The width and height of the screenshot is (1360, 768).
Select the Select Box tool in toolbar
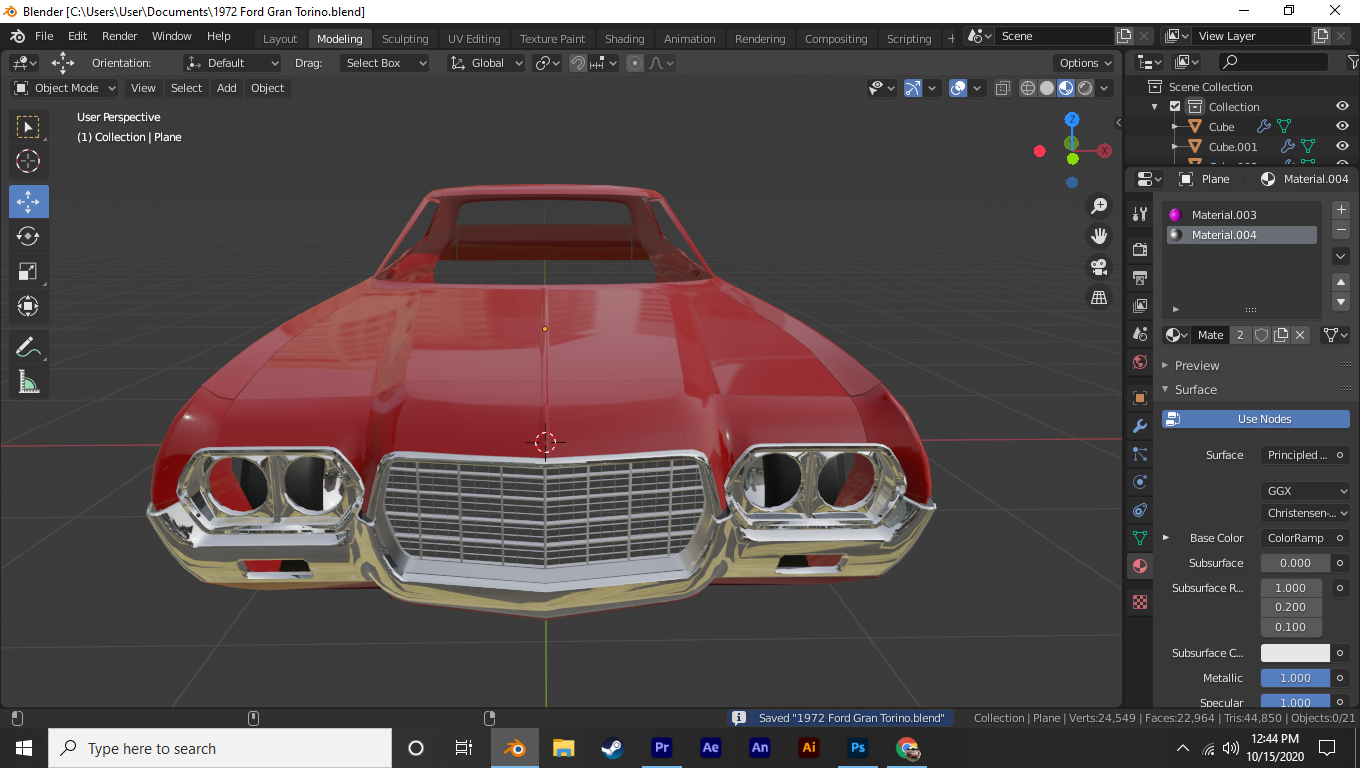[x=28, y=127]
